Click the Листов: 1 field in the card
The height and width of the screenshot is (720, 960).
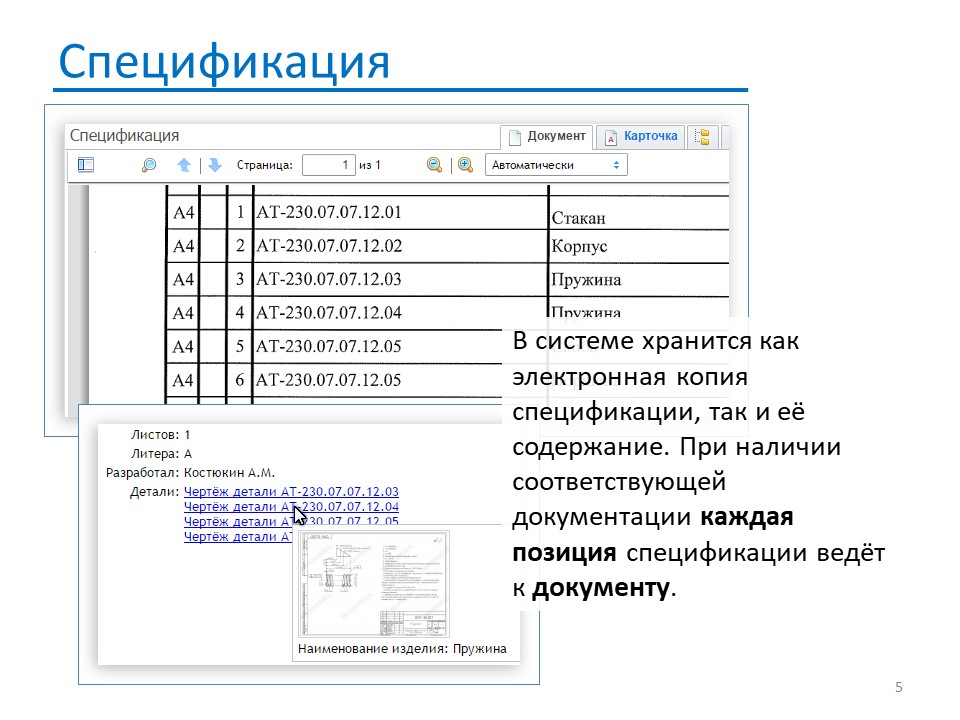(160, 435)
